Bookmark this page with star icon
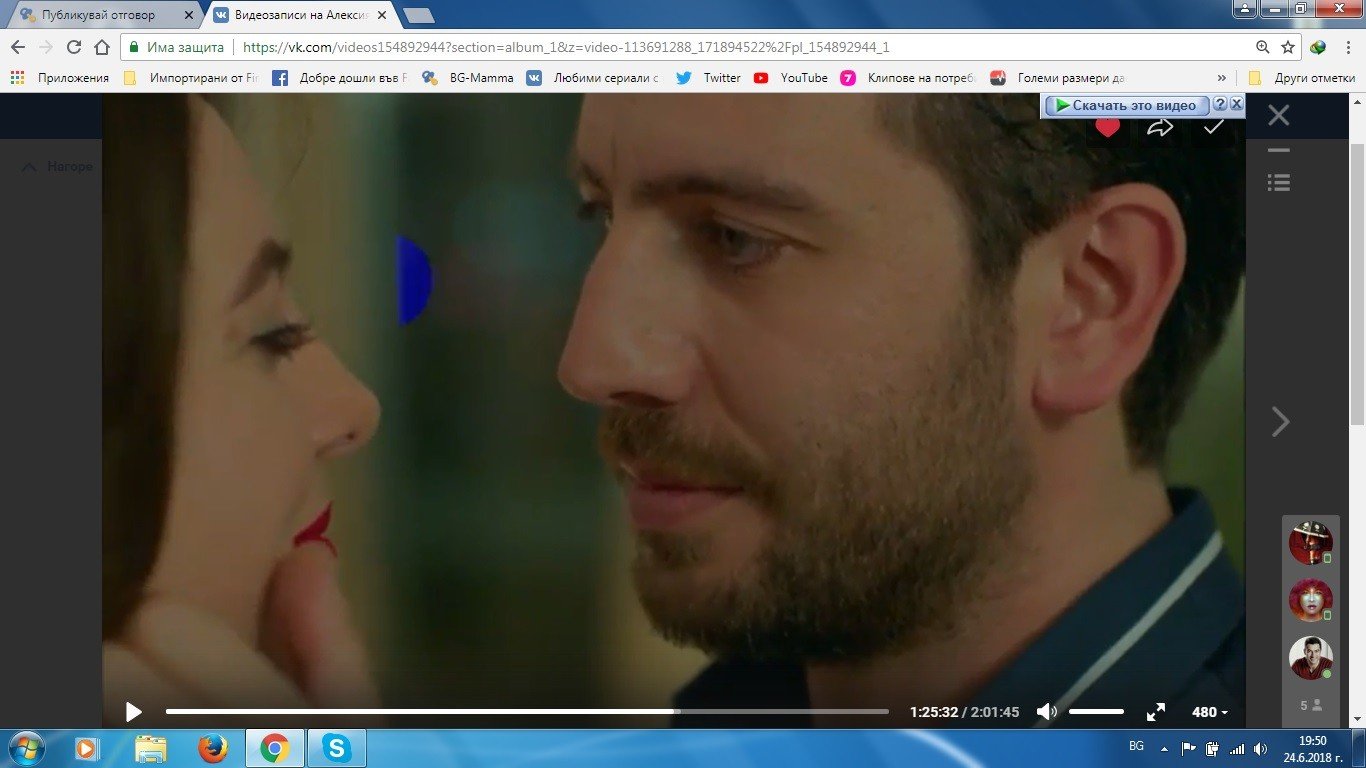This screenshot has width=1366, height=768. tap(1288, 47)
